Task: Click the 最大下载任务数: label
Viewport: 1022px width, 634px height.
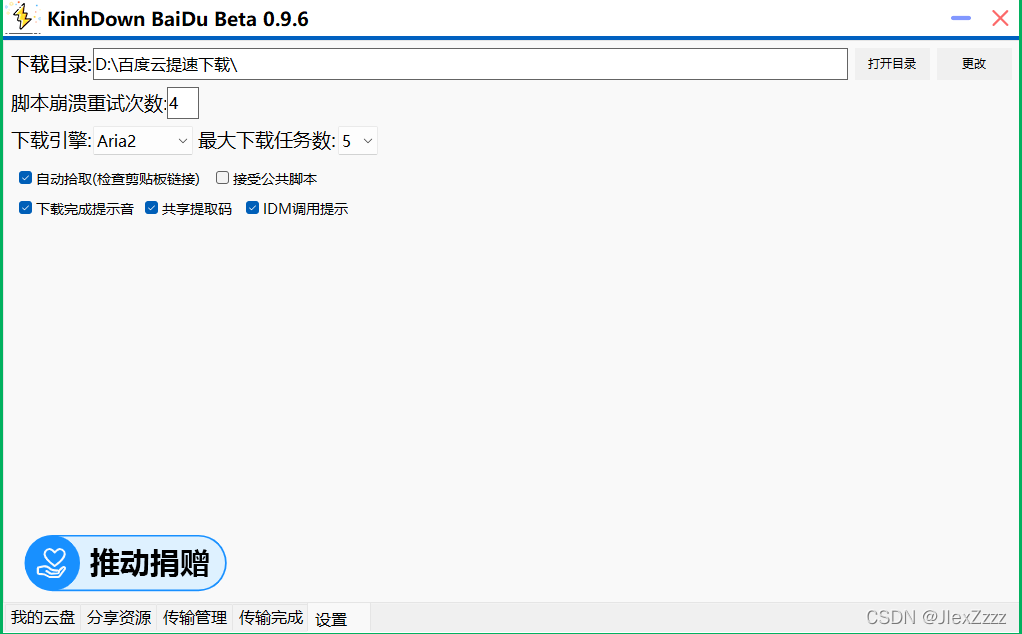Action: (x=267, y=140)
